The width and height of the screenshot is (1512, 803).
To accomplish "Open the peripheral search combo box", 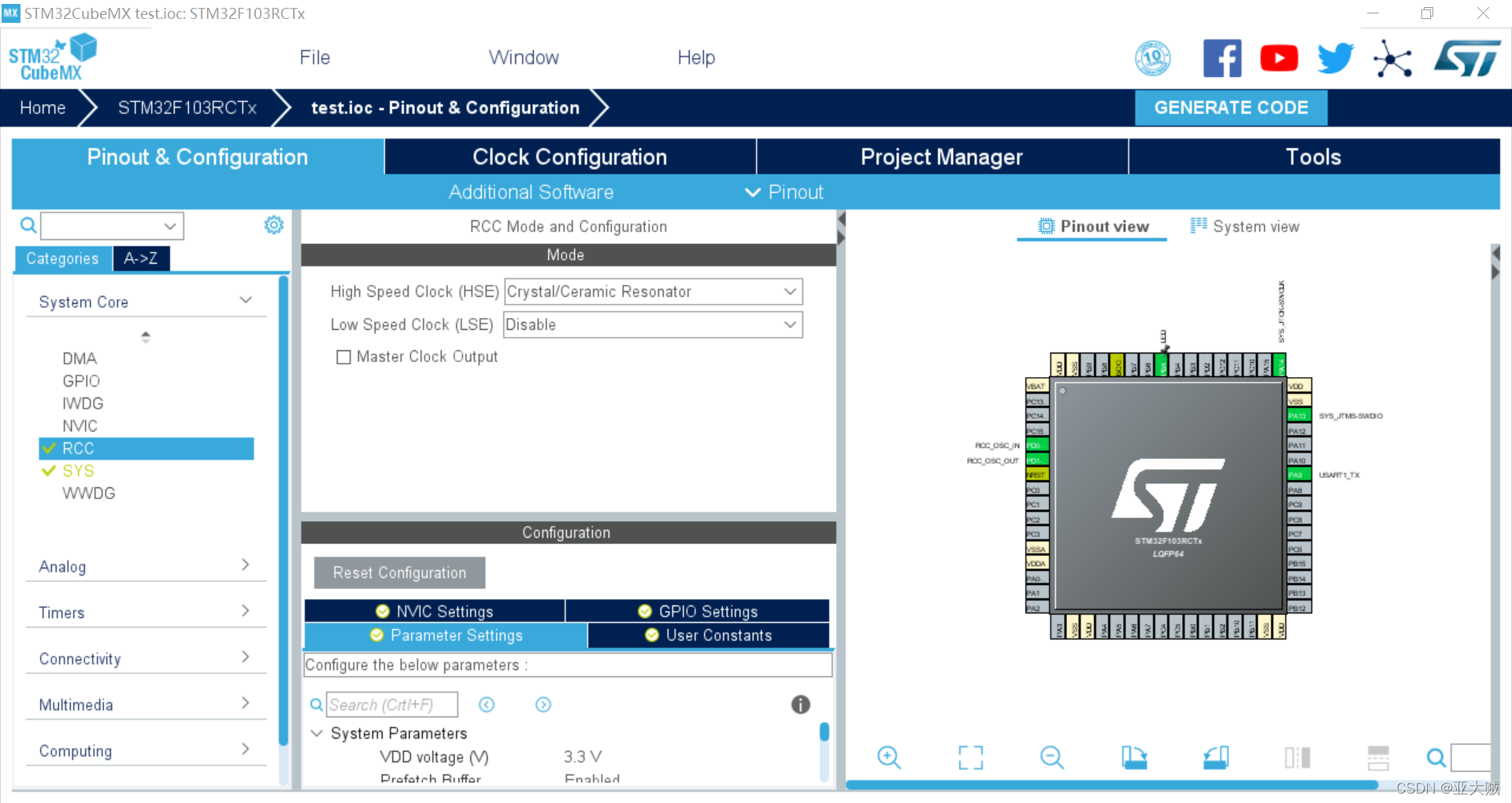I will 112,226.
